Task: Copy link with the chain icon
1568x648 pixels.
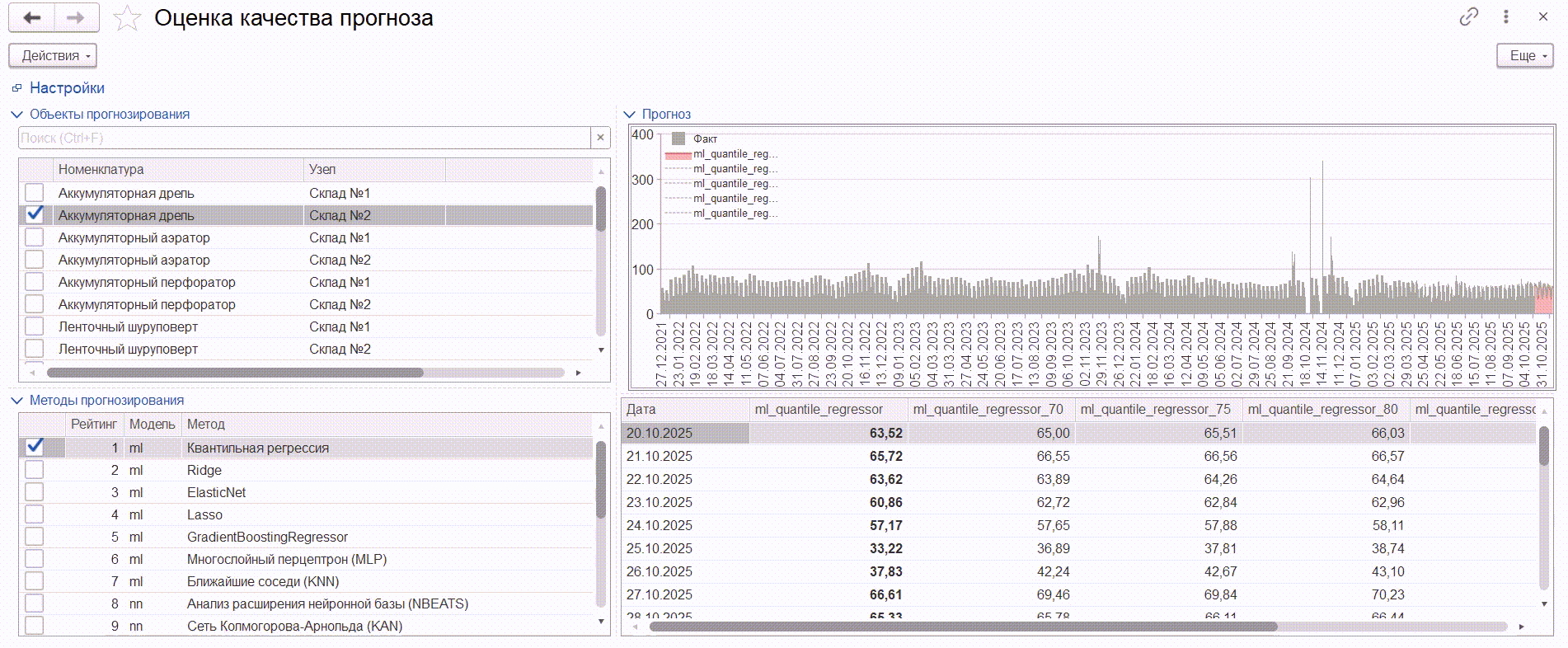Action: point(1468,17)
